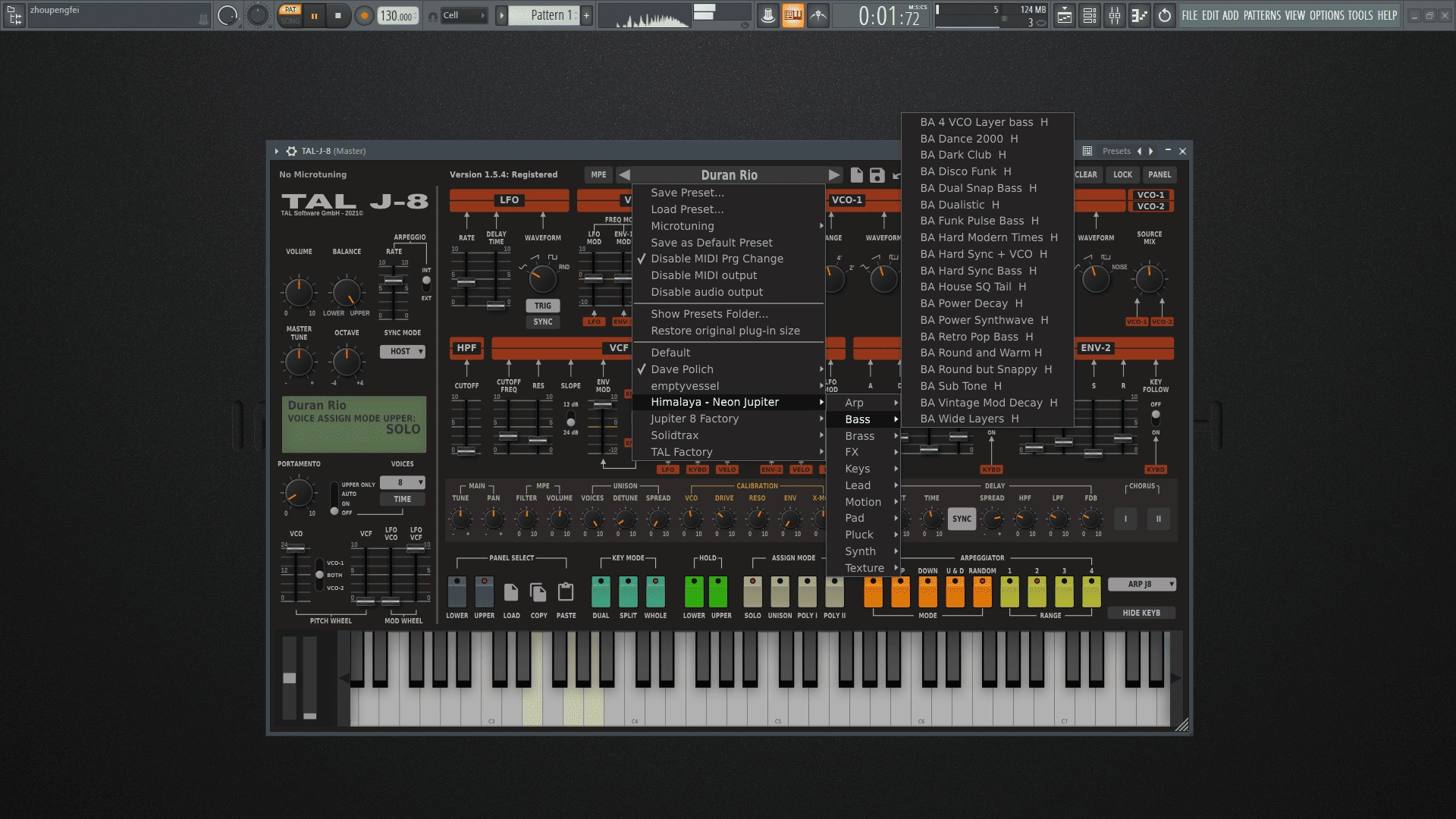Click the save preset floppy disk icon
1456x819 pixels.
pyautogui.click(x=877, y=175)
